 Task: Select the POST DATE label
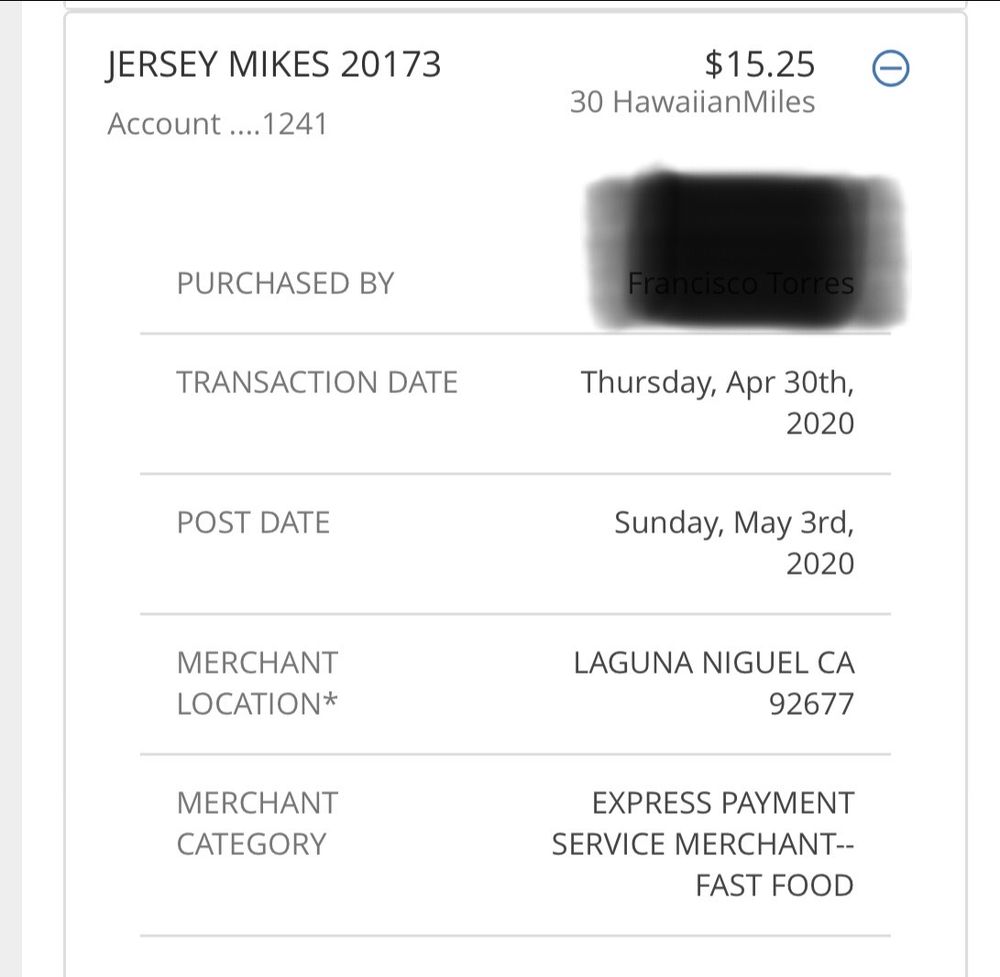click(253, 522)
